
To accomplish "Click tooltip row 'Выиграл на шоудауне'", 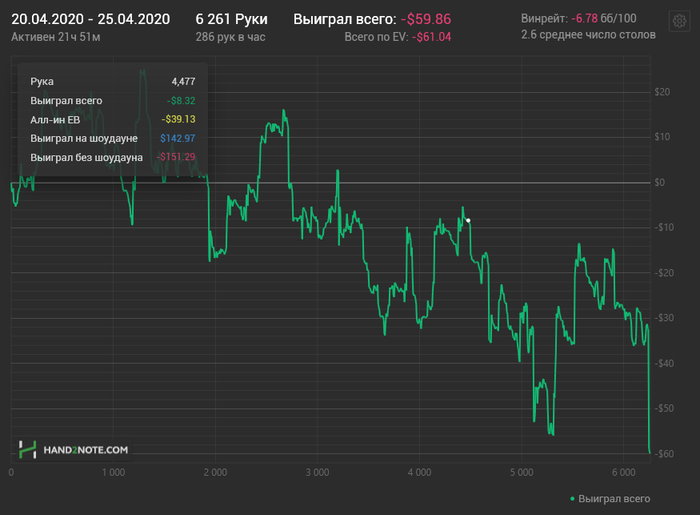I will click(112, 138).
